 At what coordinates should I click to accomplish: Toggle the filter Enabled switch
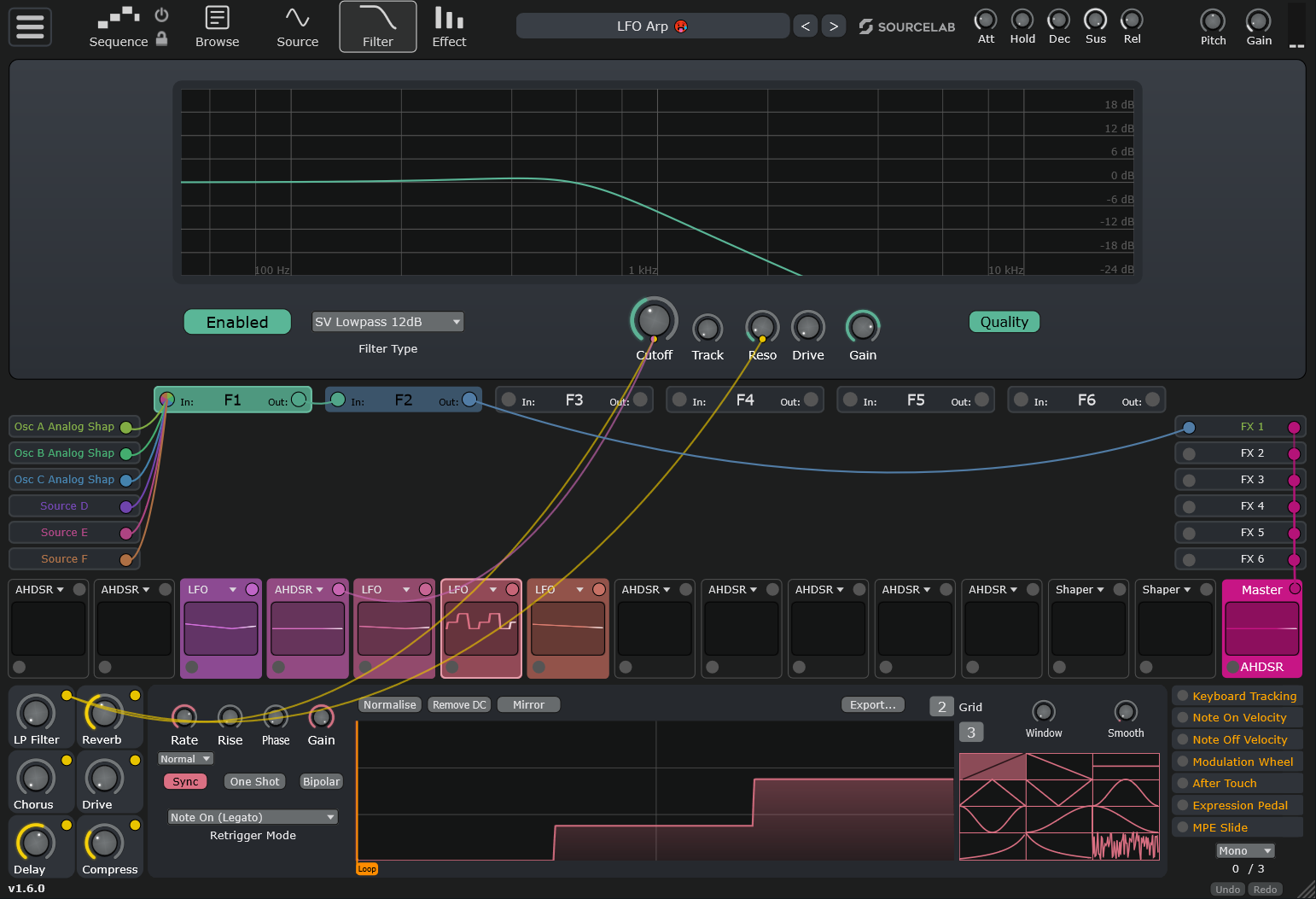(x=237, y=322)
